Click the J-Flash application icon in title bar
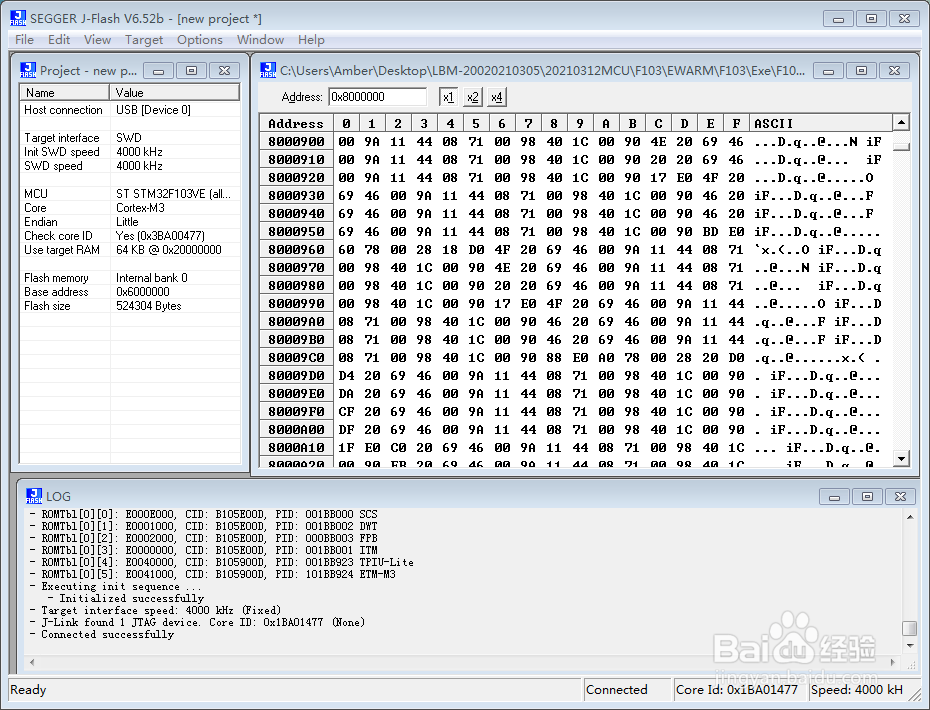Screen dimensions: 930x710 click(18, 18)
